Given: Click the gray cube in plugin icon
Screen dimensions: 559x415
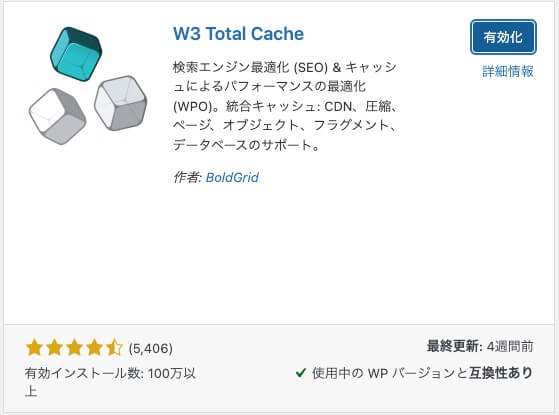Looking at the screenshot, I should pos(120,103).
